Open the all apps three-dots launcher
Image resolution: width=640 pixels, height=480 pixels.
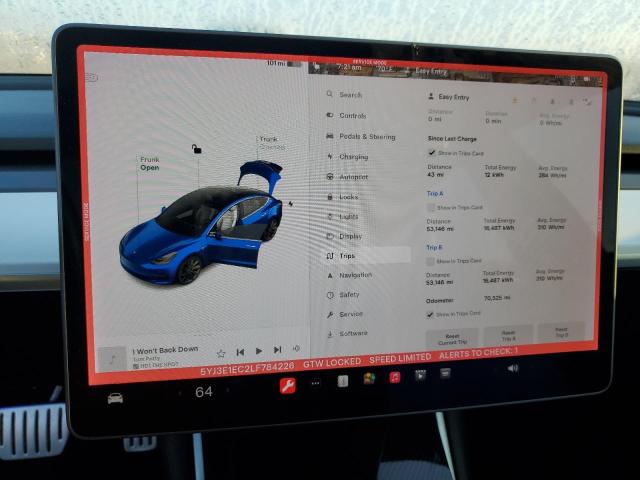pyautogui.click(x=316, y=383)
